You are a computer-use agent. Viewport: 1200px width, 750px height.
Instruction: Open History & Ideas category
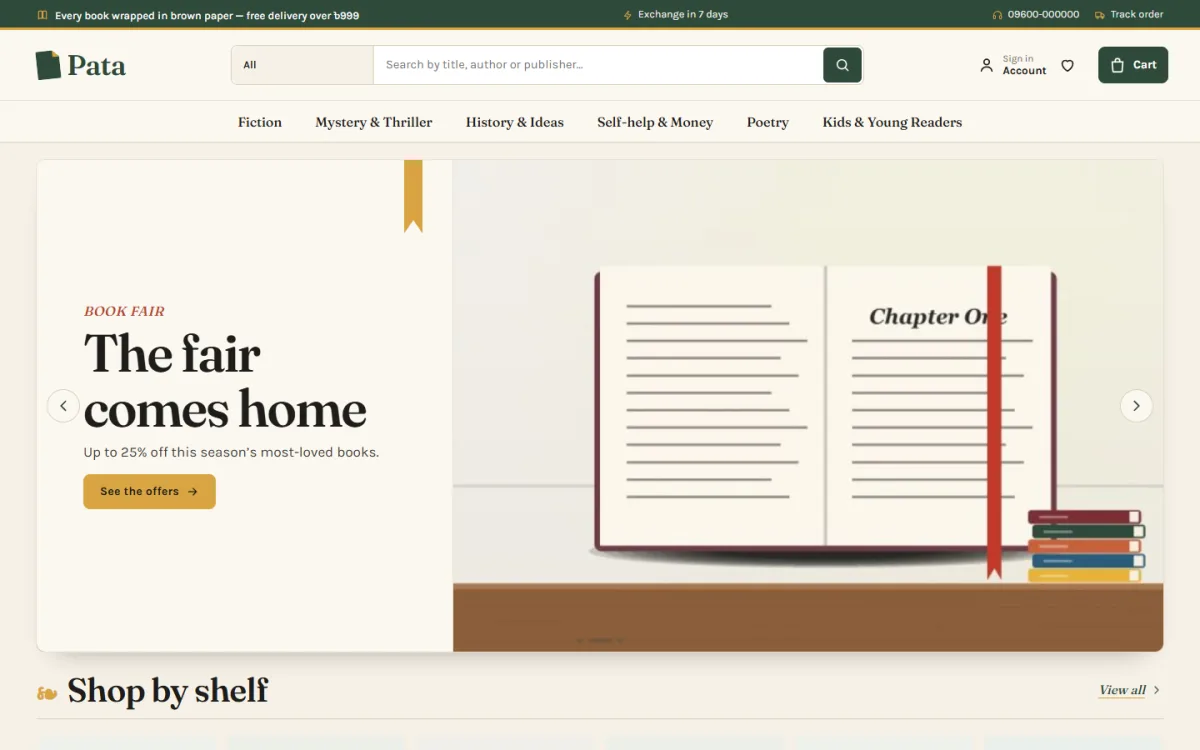[x=515, y=122]
